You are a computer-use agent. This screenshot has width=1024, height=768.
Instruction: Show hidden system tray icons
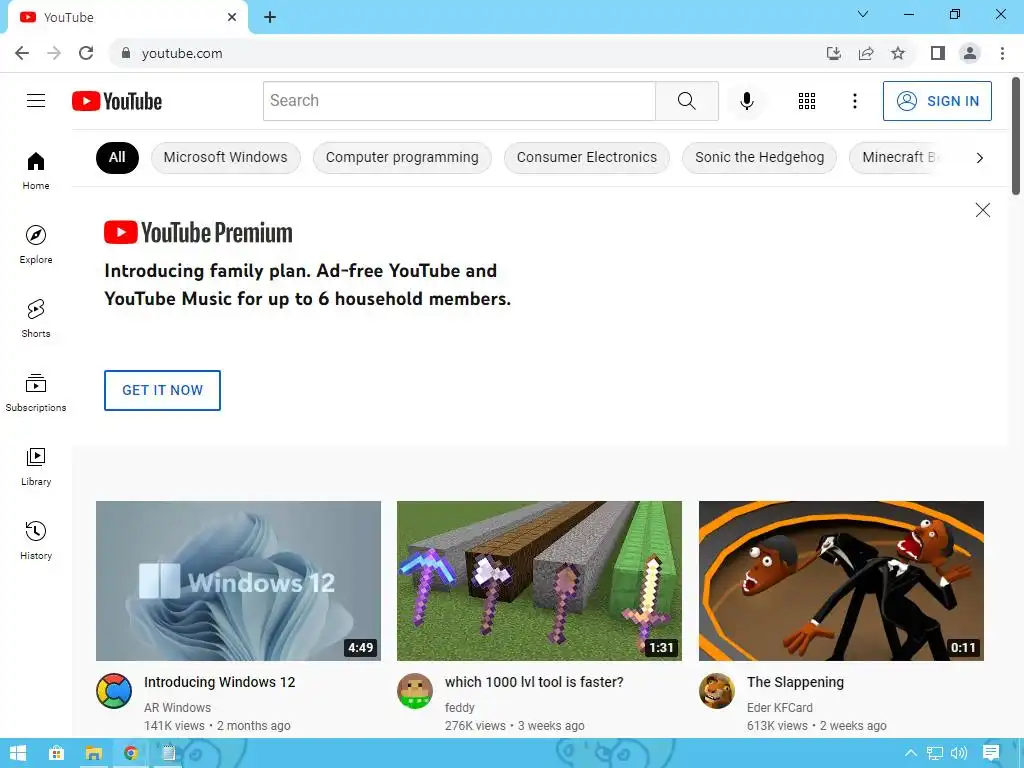point(910,753)
